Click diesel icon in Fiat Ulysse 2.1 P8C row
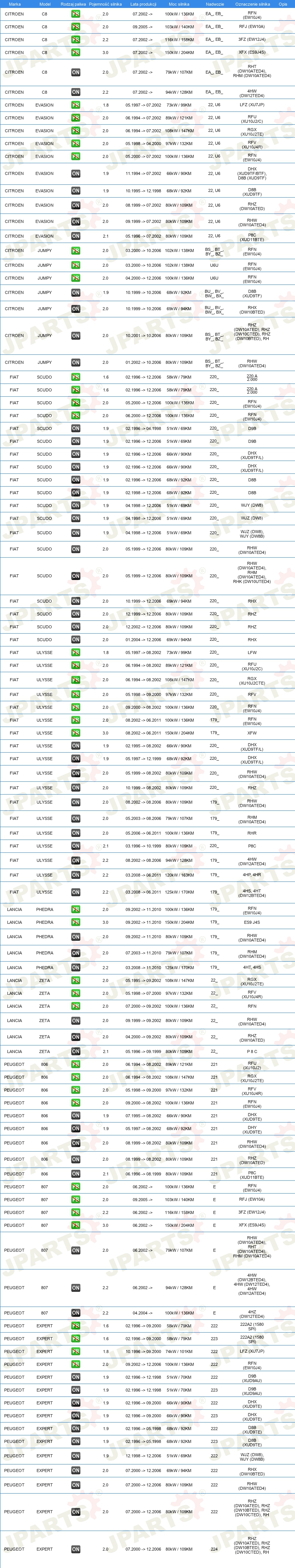Screen dimensions: 295x1568 coord(75,846)
